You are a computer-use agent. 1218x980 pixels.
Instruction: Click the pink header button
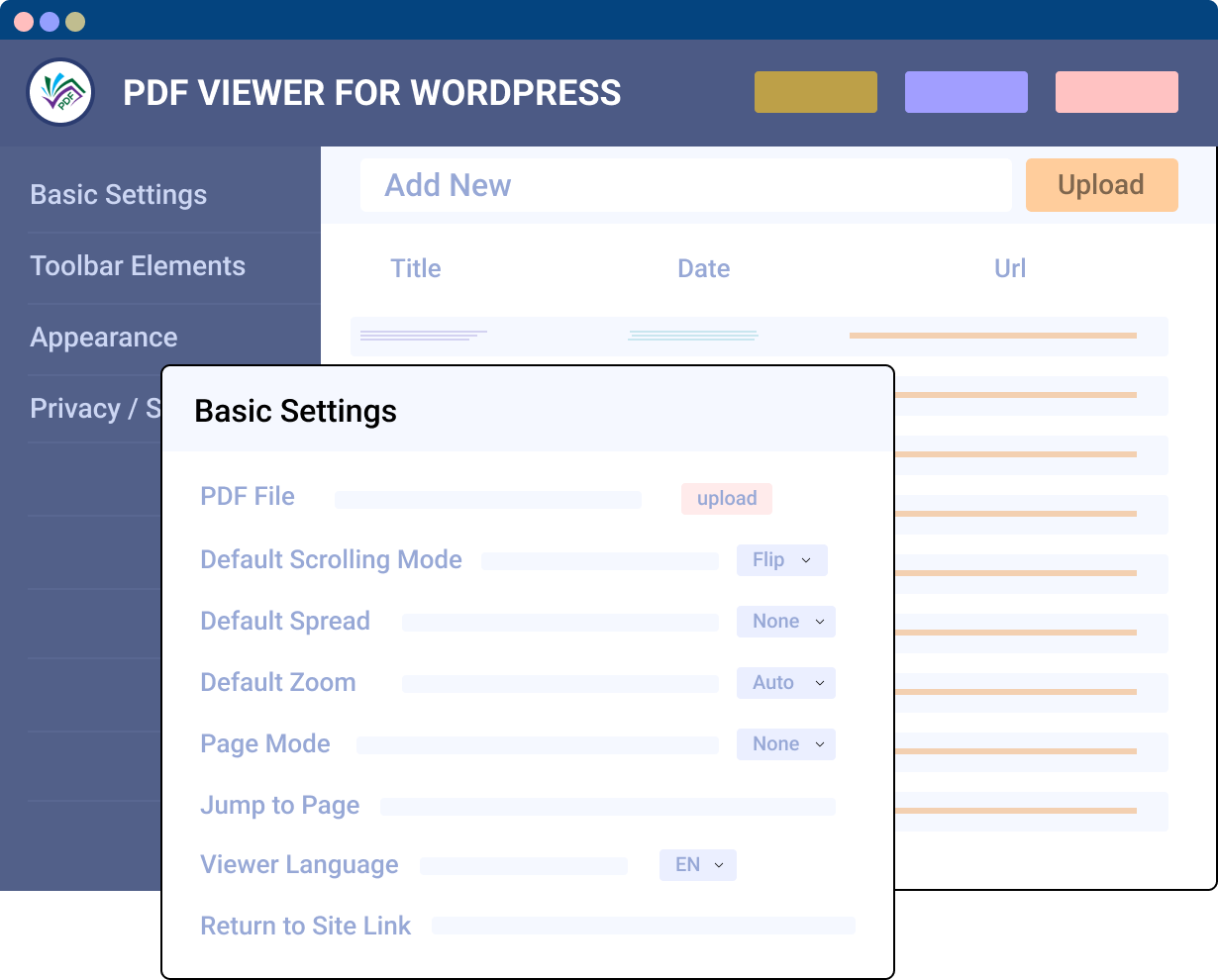click(1117, 92)
